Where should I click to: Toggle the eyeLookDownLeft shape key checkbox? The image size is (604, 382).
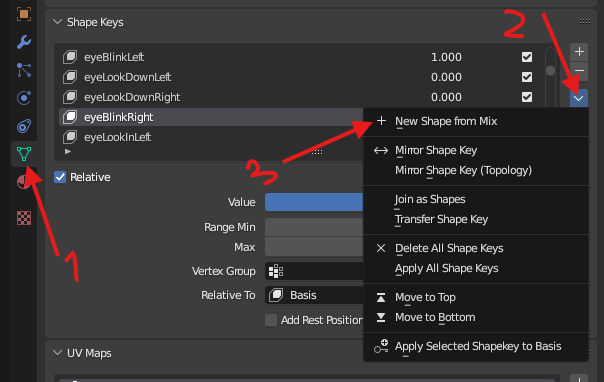coord(527,77)
